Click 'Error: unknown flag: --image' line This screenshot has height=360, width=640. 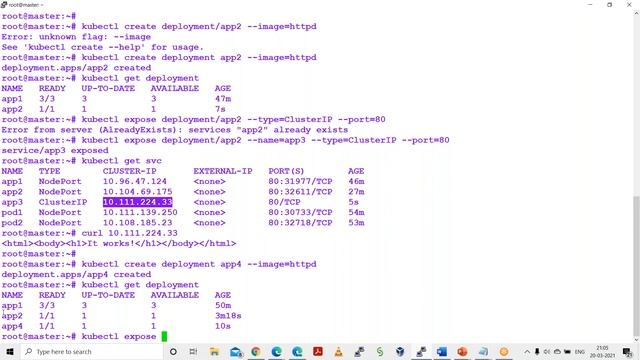click(x=76, y=37)
